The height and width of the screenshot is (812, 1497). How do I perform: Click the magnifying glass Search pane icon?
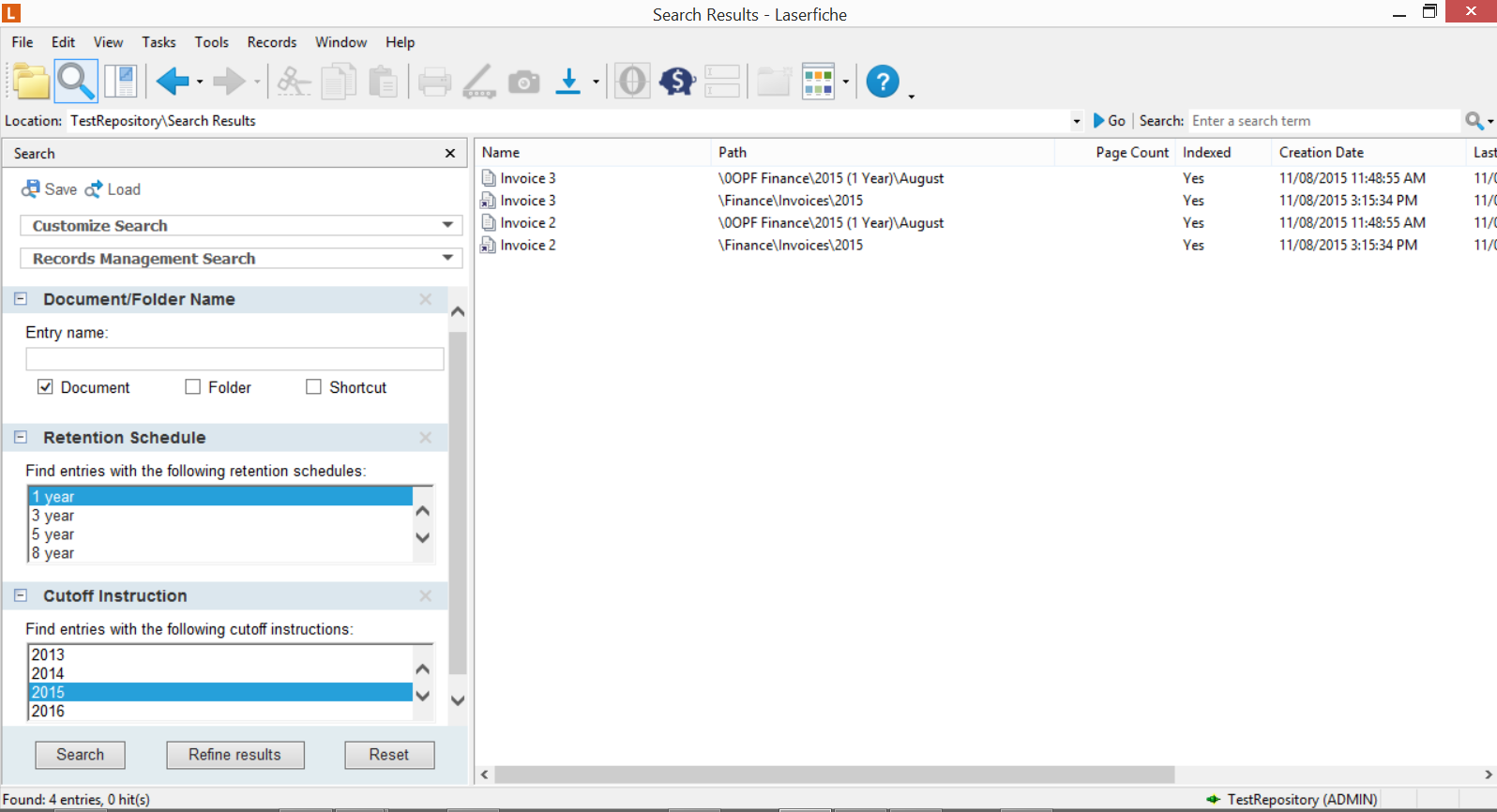(x=76, y=82)
